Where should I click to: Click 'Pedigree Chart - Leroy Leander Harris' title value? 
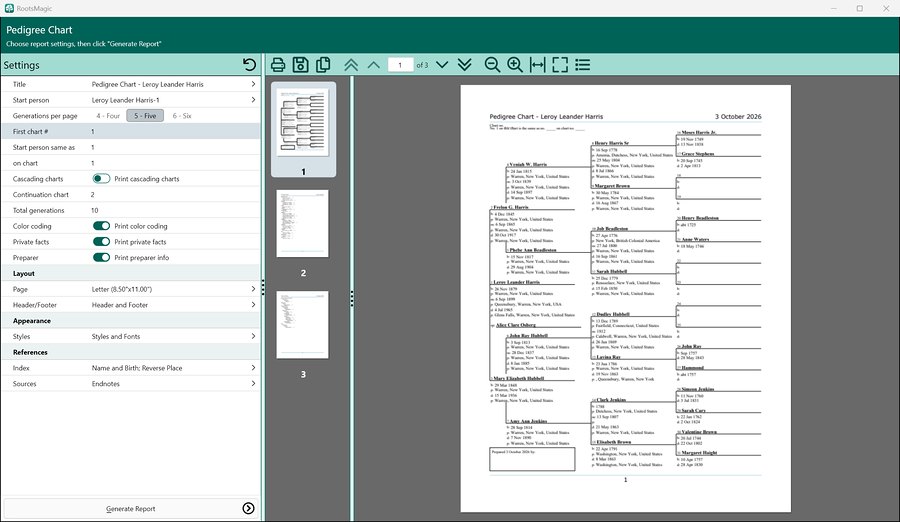pyautogui.click(x=148, y=84)
